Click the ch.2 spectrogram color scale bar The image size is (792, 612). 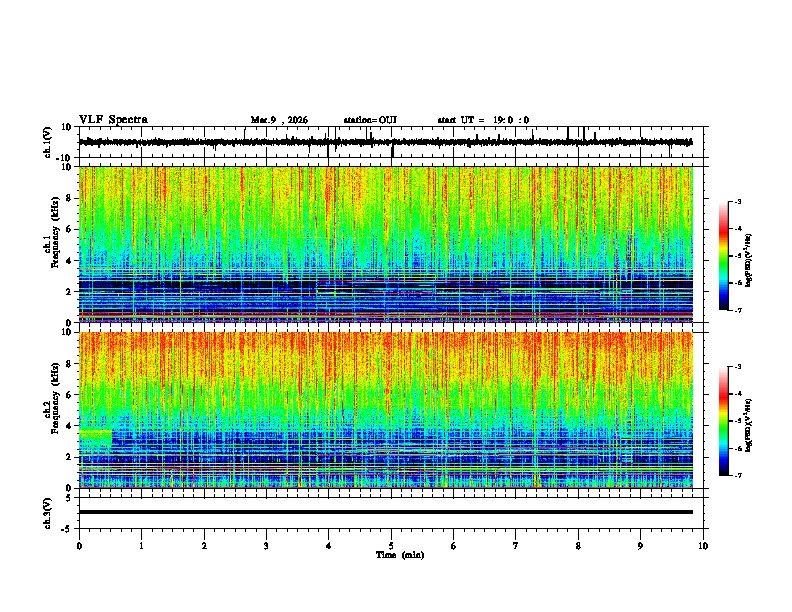click(x=724, y=421)
